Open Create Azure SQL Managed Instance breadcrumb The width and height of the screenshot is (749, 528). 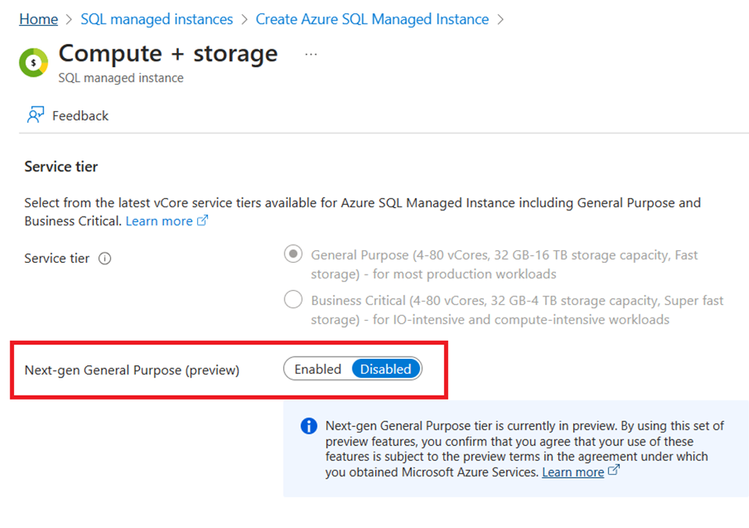(372, 19)
